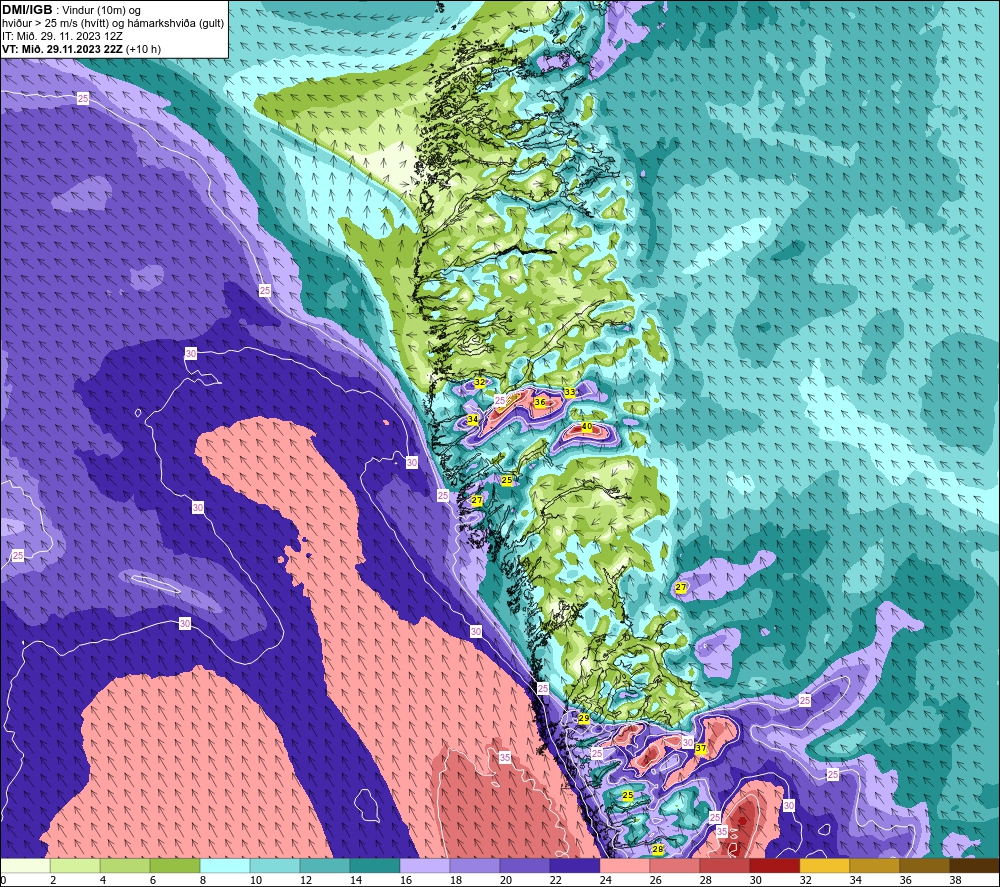The height and width of the screenshot is (887, 1000).
Task: Click the legend tick number '16'
Action: point(406,880)
